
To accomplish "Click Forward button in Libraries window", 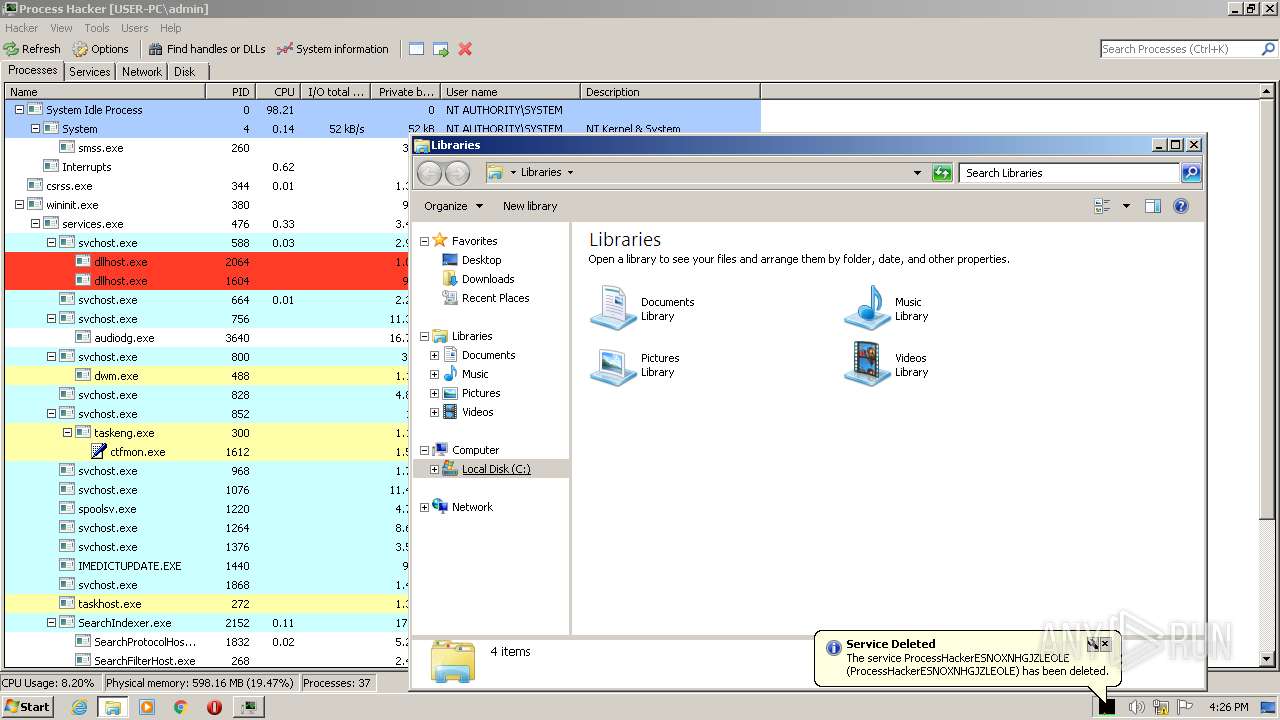I will click(457, 173).
